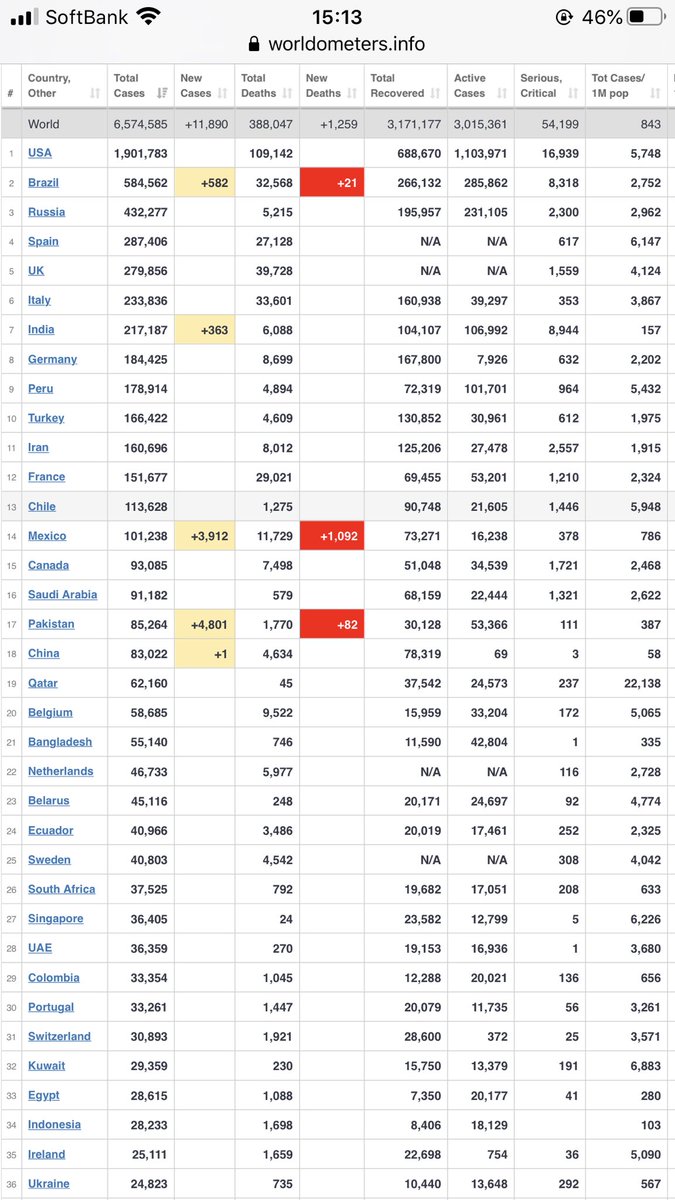Tap the worldometers.info address bar
This screenshot has height=1200, width=675.
click(337, 44)
